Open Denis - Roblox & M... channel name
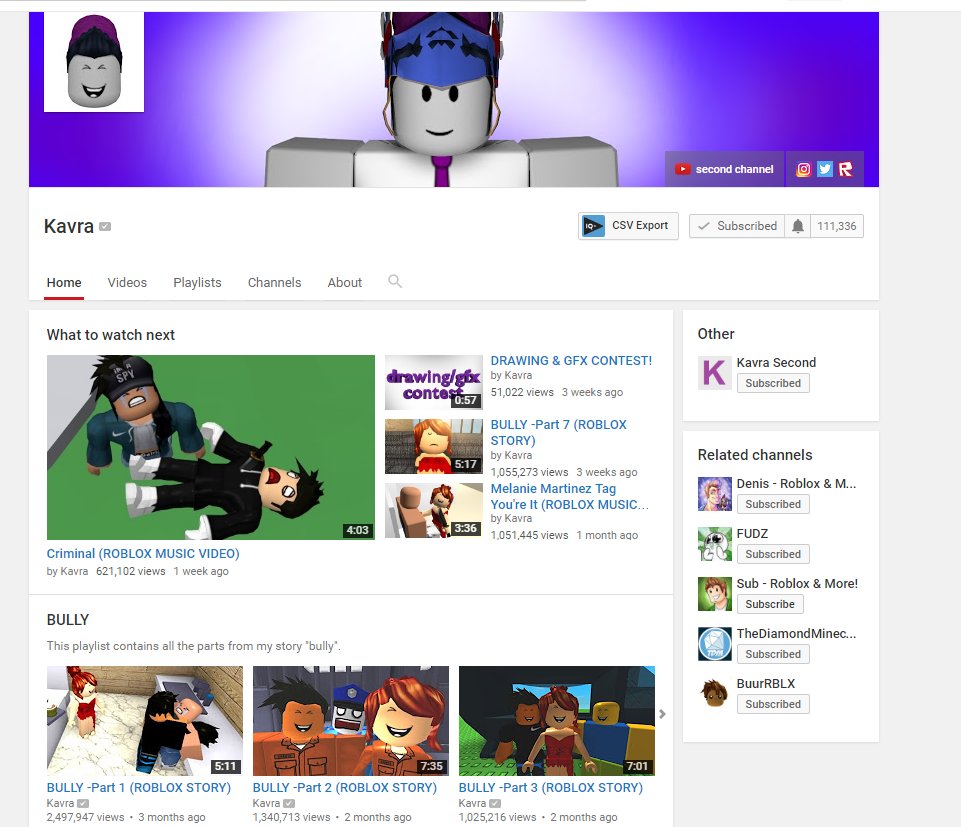Screen dimensions: 961x827 coord(796,484)
